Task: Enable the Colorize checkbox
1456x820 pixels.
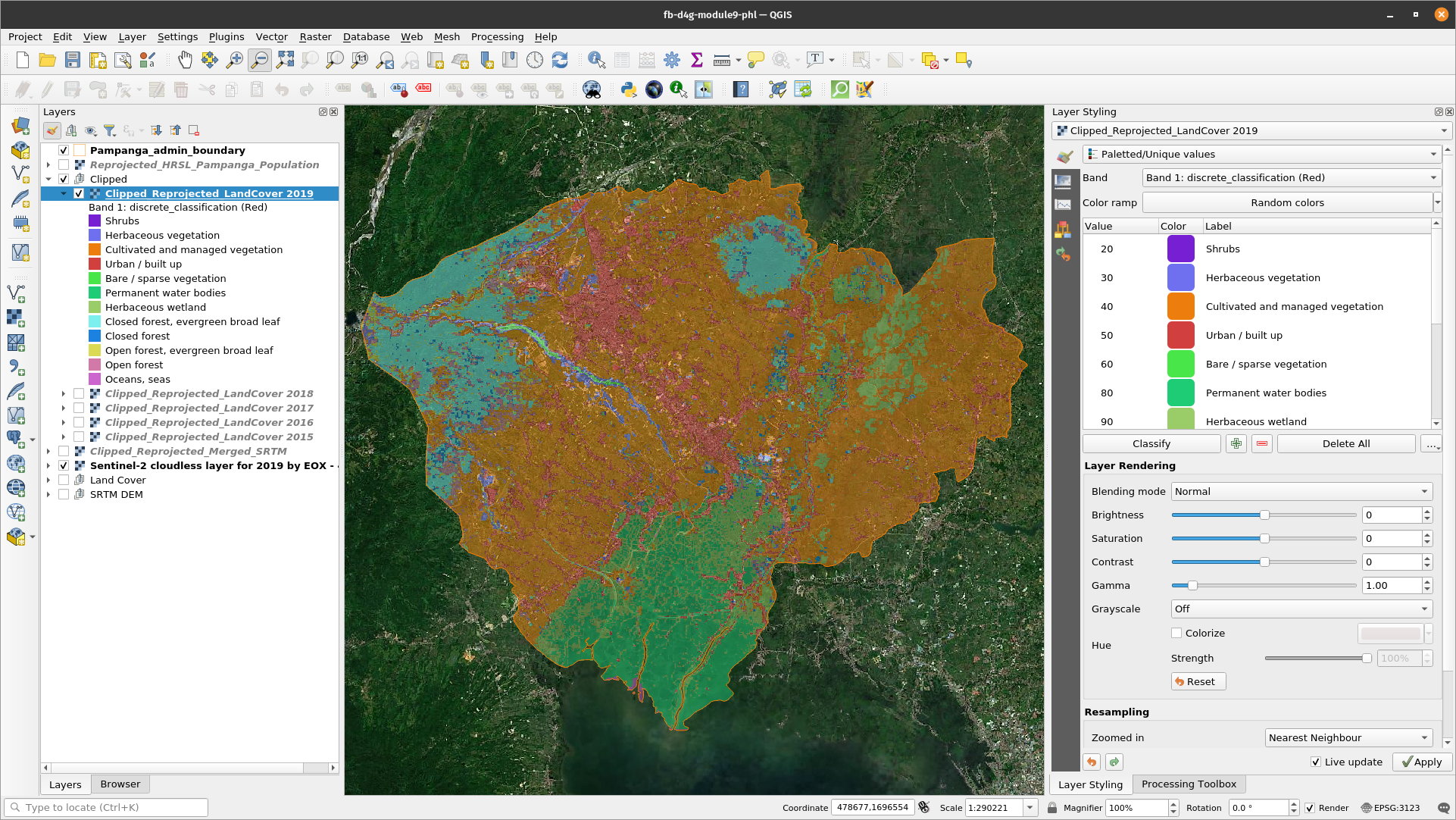Action: click(1176, 633)
